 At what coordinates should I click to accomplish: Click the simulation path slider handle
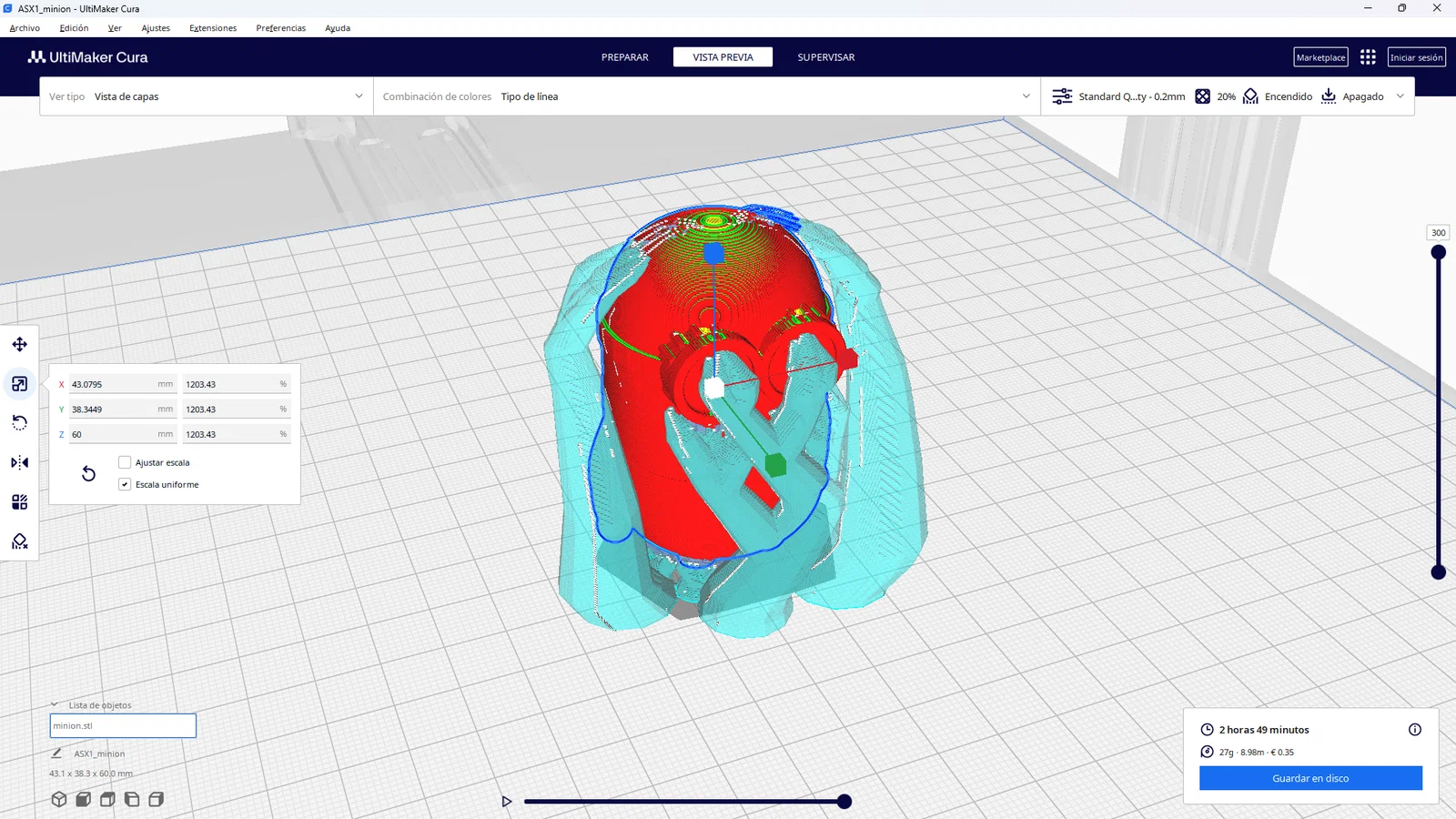[x=844, y=802]
